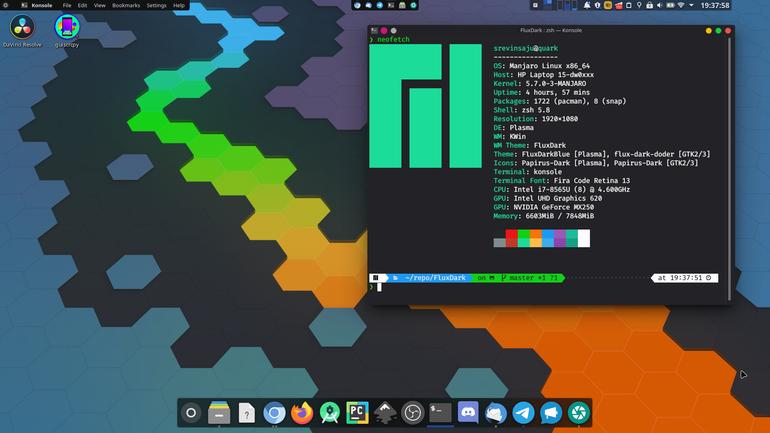This screenshot has width=770, height=433.
Task: Click the white color block in neofetch output
Action: tap(584, 238)
